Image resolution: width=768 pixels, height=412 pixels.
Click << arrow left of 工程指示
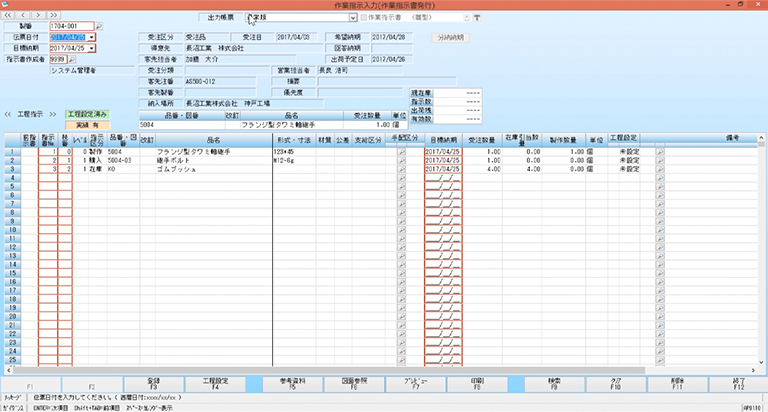coord(8,114)
